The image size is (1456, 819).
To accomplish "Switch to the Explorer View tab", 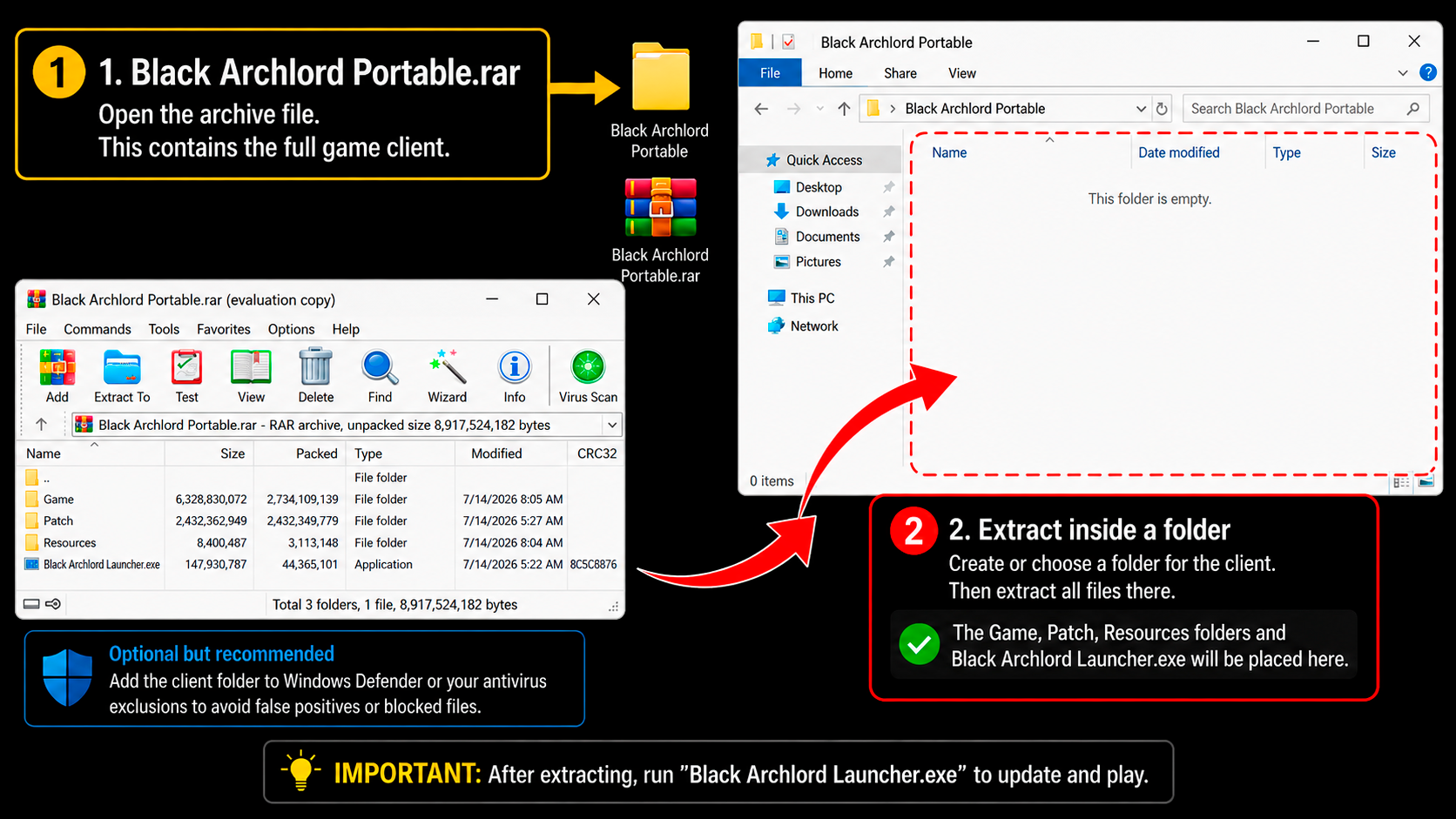I will [962, 73].
